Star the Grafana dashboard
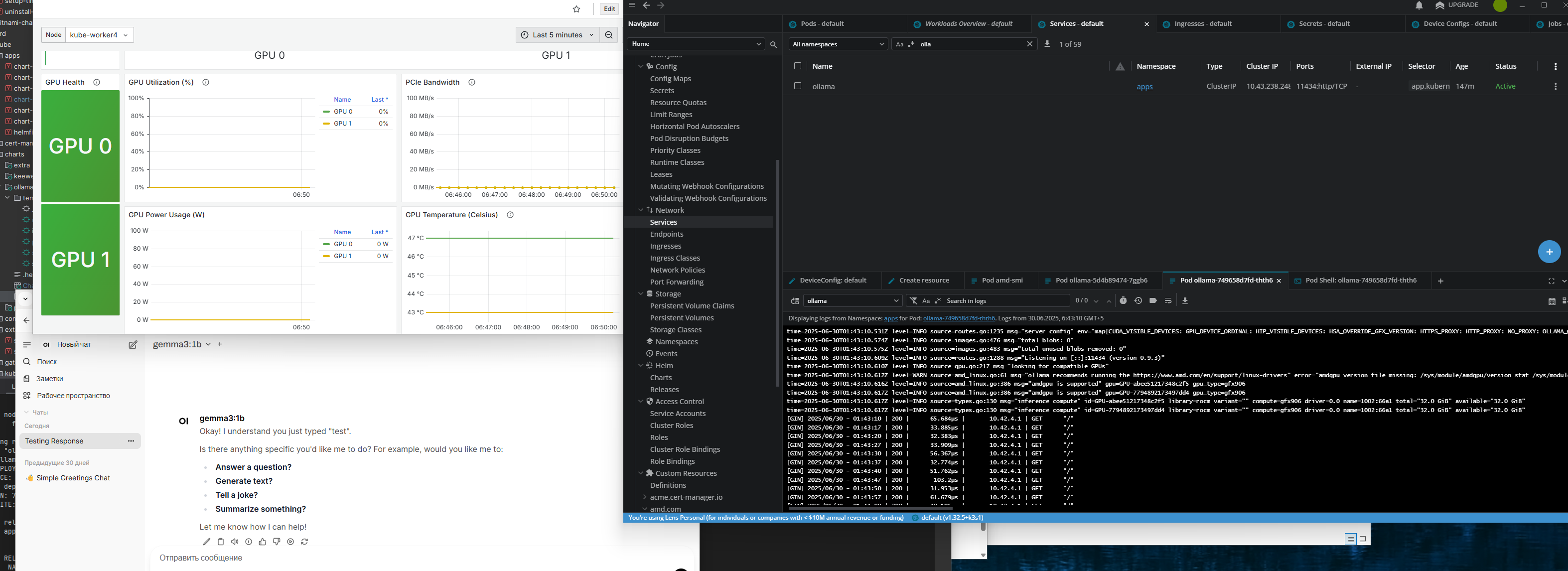Viewport: 1568px width, 571px height. [x=576, y=9]
